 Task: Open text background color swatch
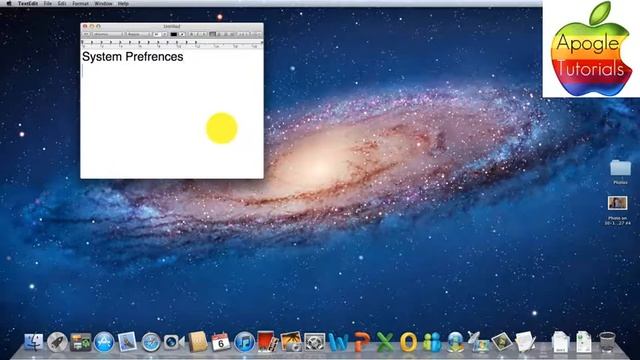[x=182, y=34]
